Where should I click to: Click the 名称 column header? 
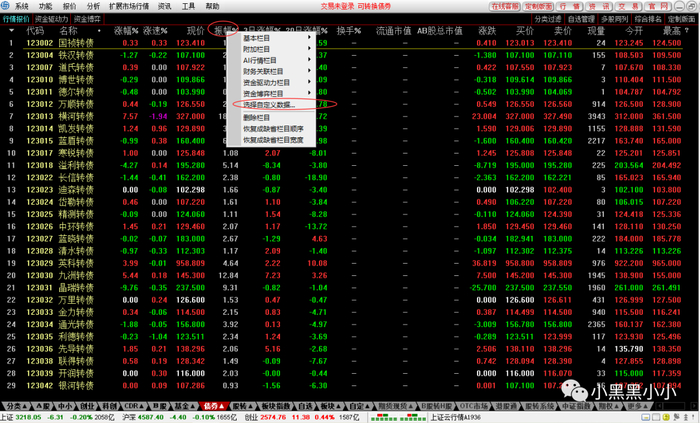pos(68,31)
